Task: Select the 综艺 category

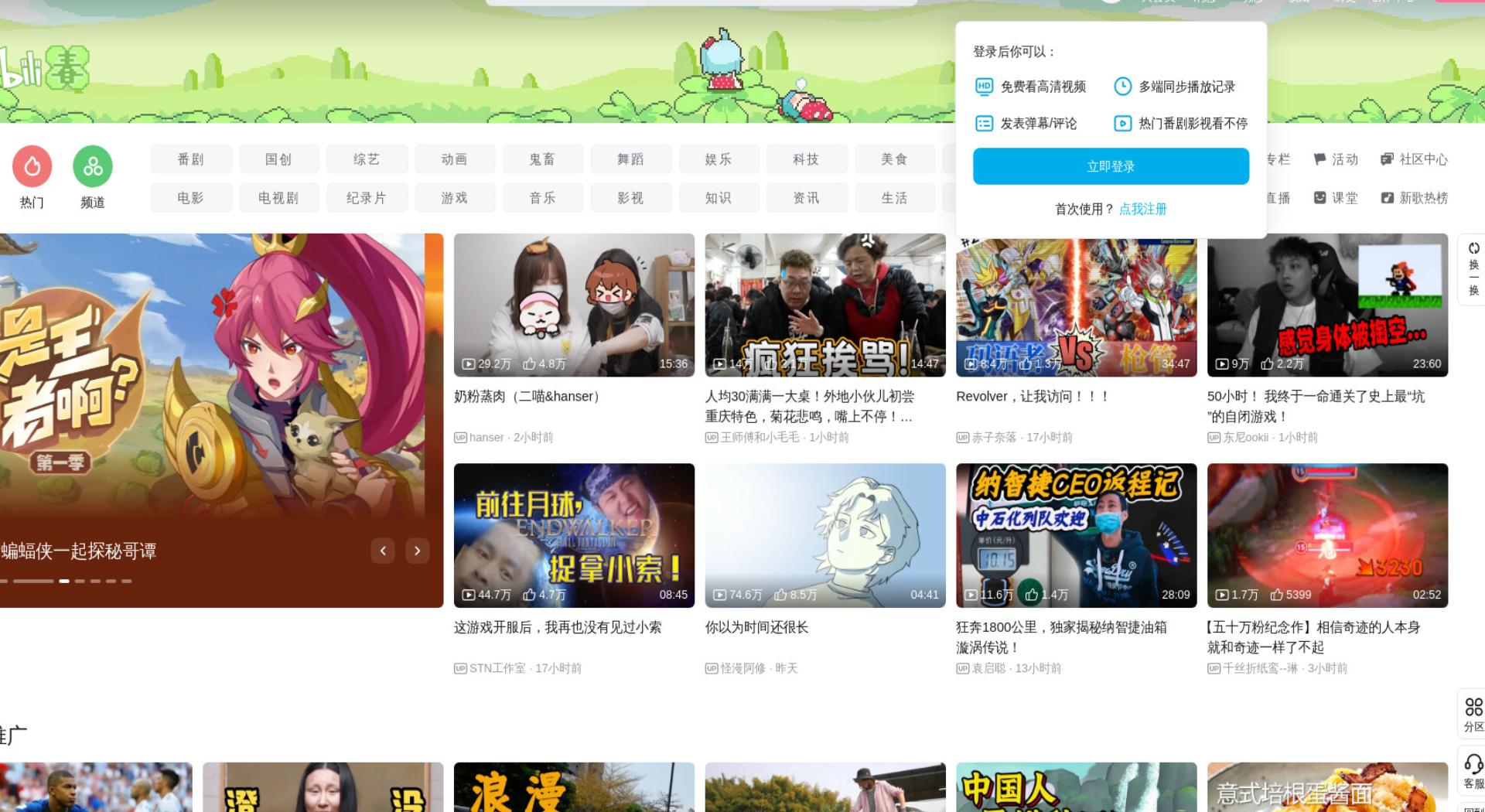Action: coord(367,159)
